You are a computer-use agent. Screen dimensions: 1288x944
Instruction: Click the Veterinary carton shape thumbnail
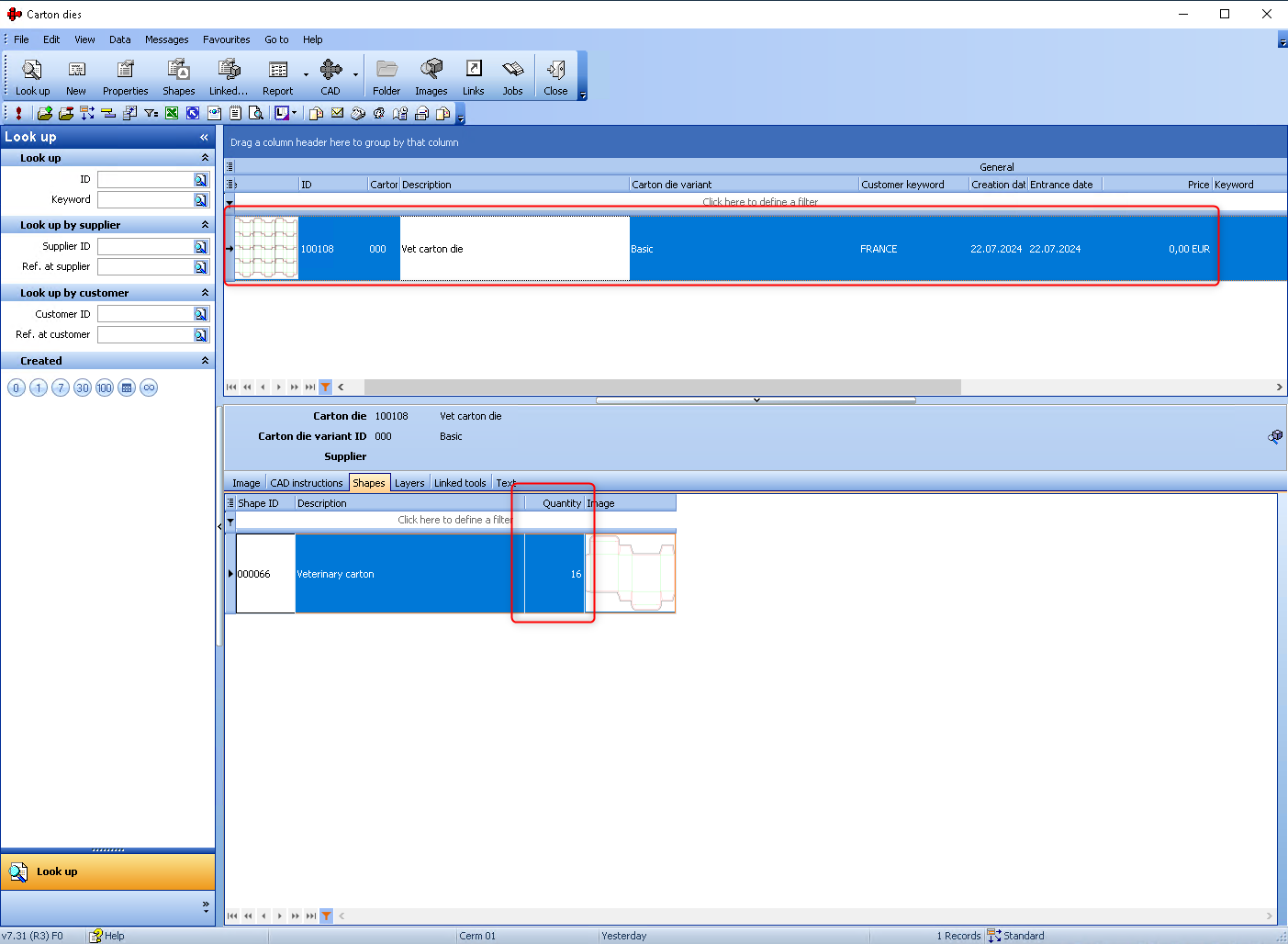pos(631,573)
